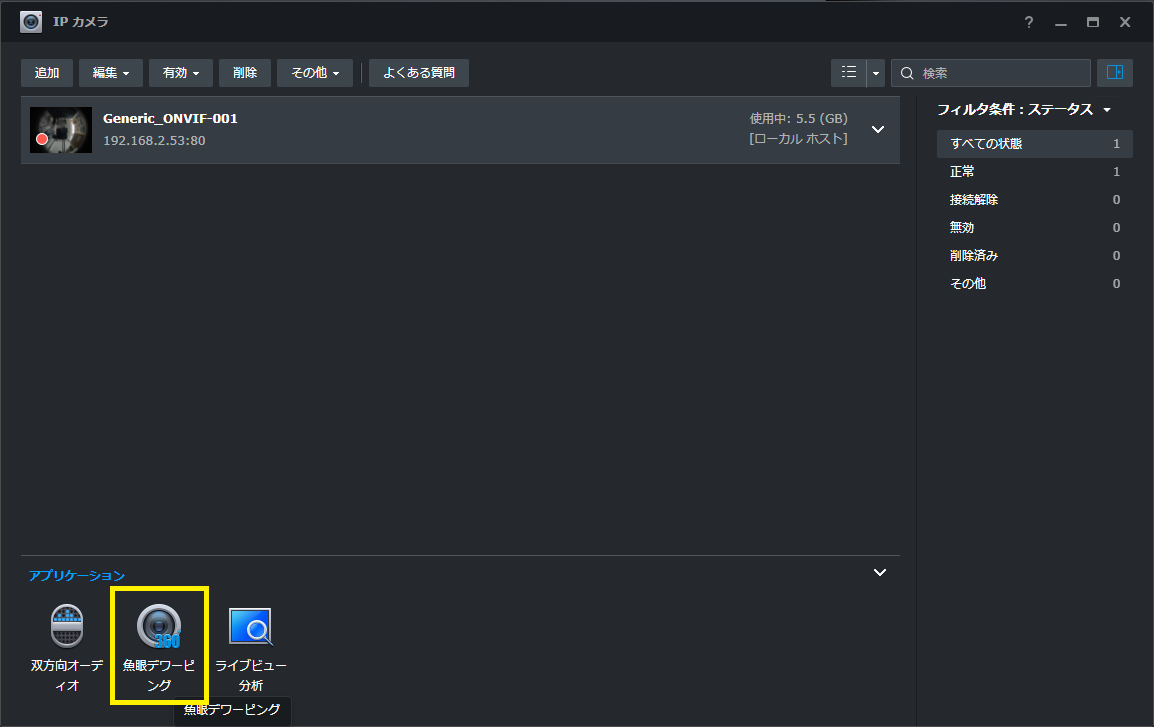Click the [ローカル ホスト] label
The width and height of the screenshot is (1154, 727).
tap(799, 138)
